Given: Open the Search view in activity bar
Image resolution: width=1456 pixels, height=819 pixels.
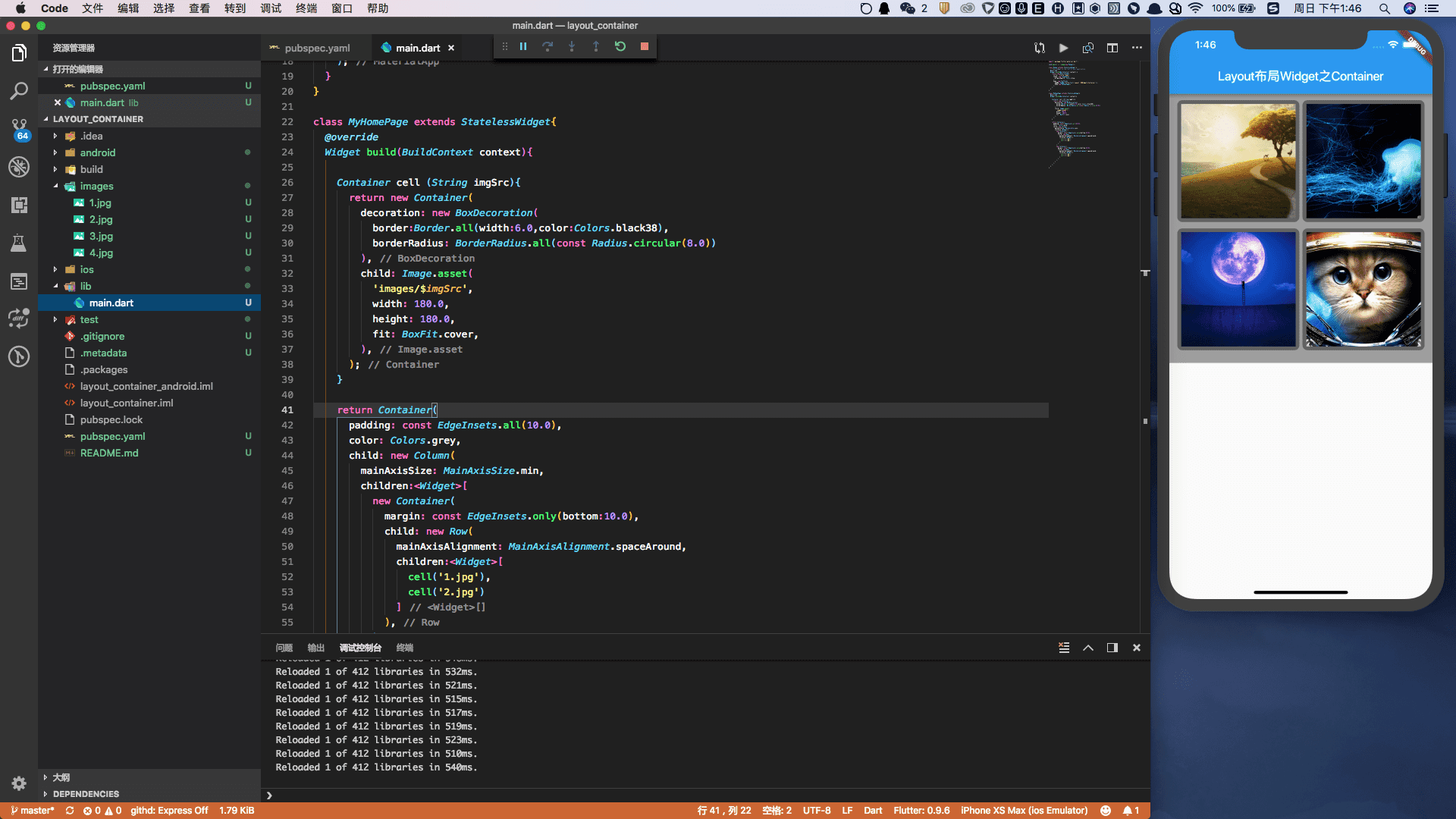Looking at the screenshot, I should click(x=19, y=91).
